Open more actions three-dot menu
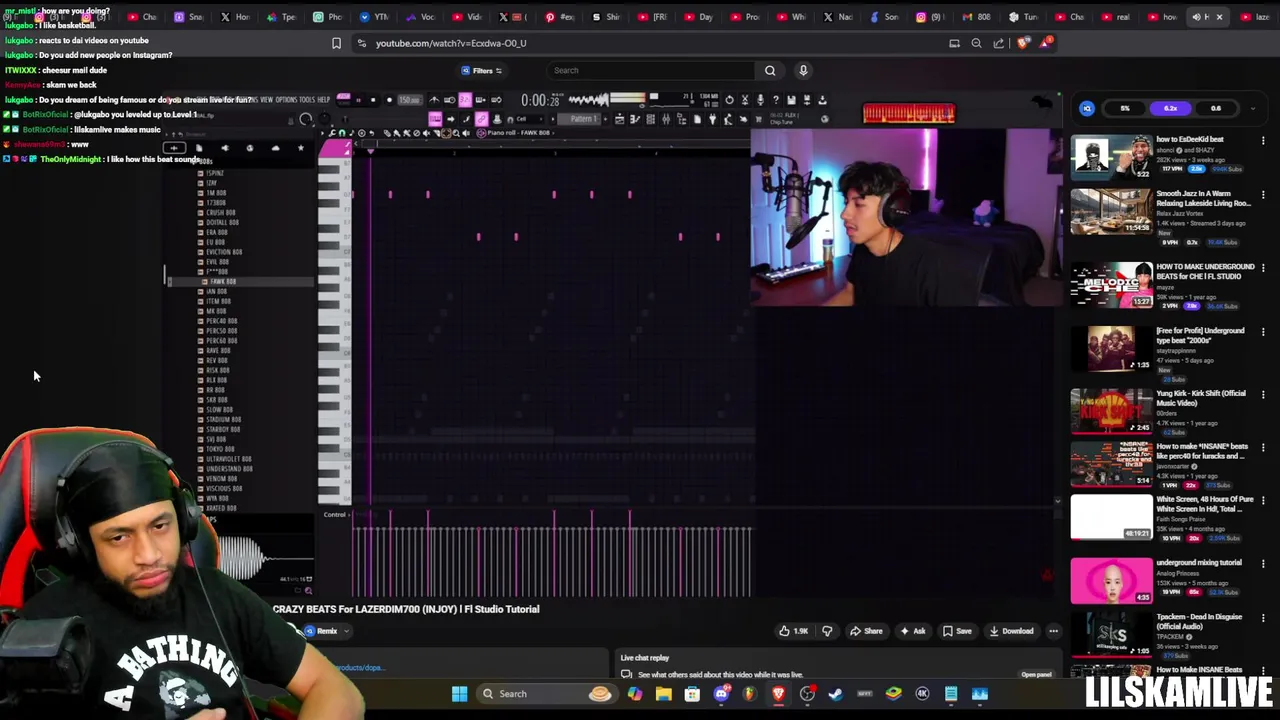 pos(1053,631)
